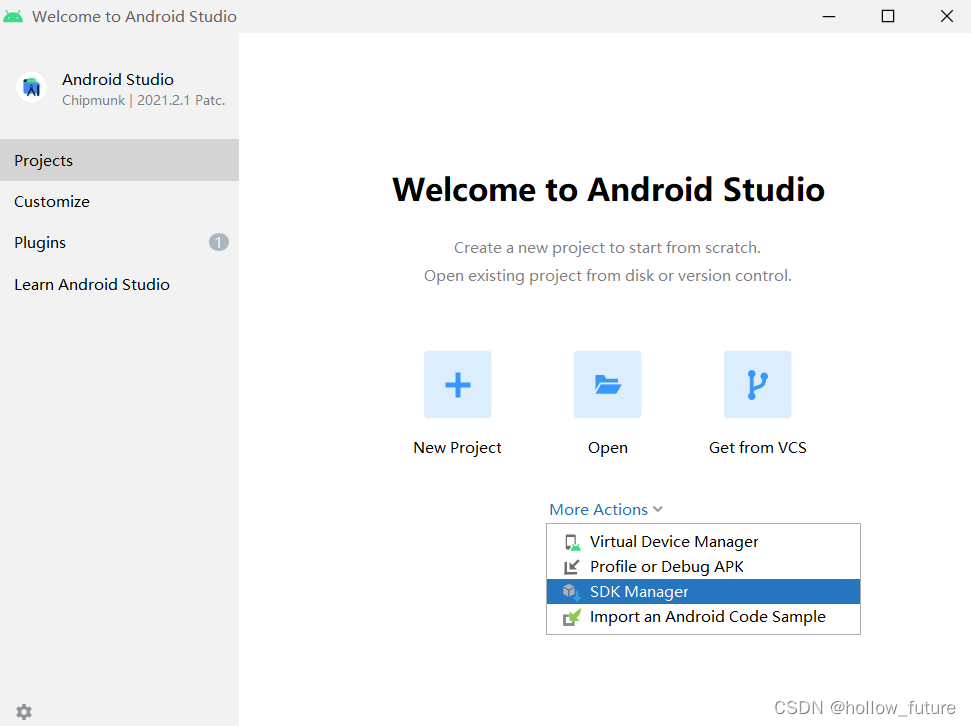Screen dimensions: 971x726
Task: Click the Import Android Code Sample icon
Action: pyautogui.click(x=572, y=617)
